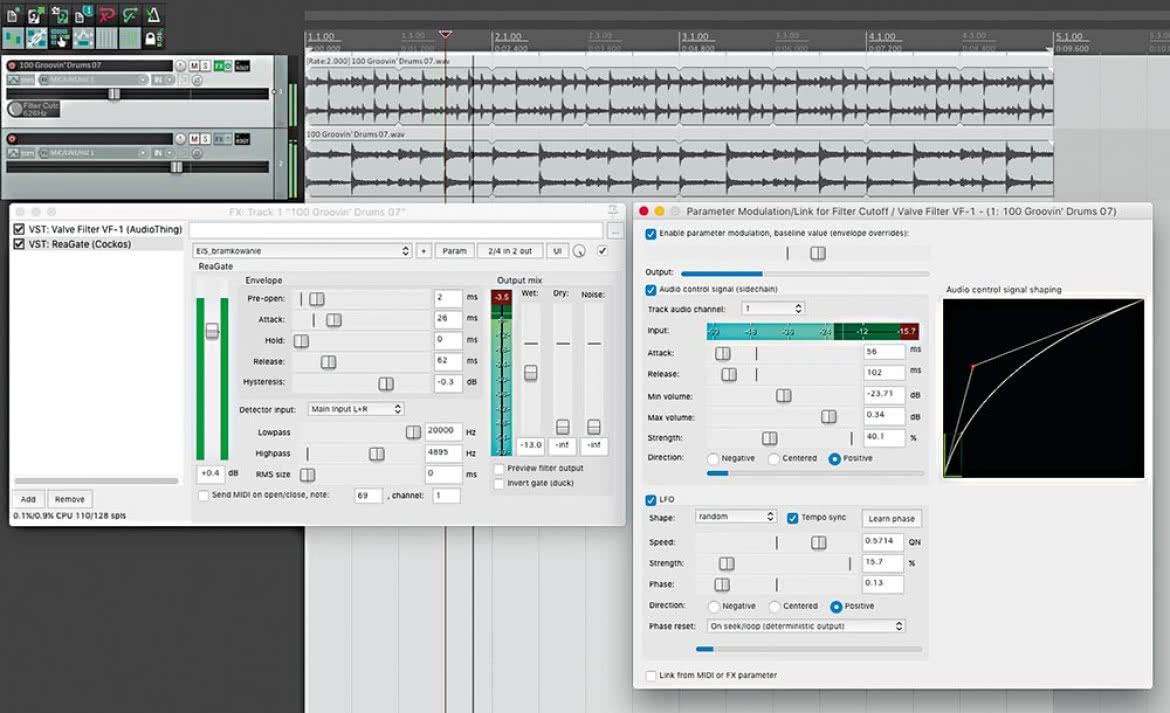Open Project Settings from the toolbar

(x=83, y=15)
